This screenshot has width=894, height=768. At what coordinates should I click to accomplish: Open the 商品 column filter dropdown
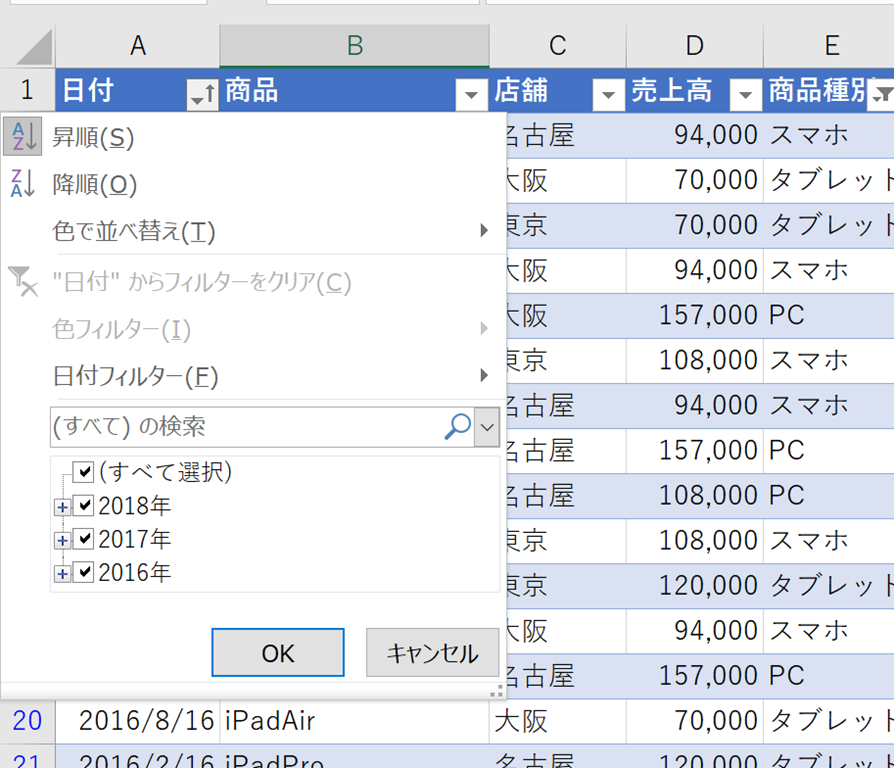471,95
